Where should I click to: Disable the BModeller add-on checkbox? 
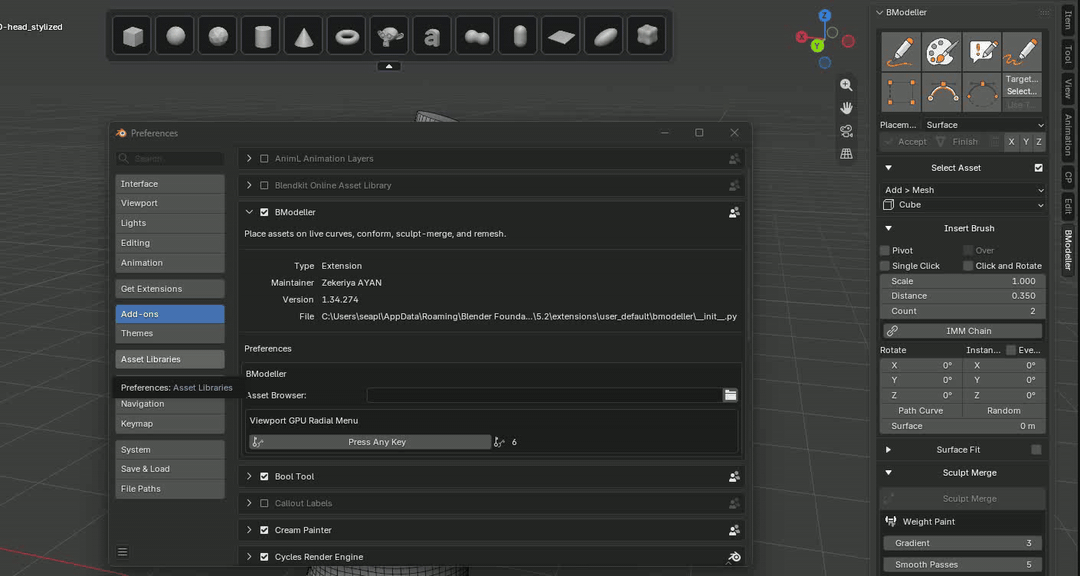(264, 212)
